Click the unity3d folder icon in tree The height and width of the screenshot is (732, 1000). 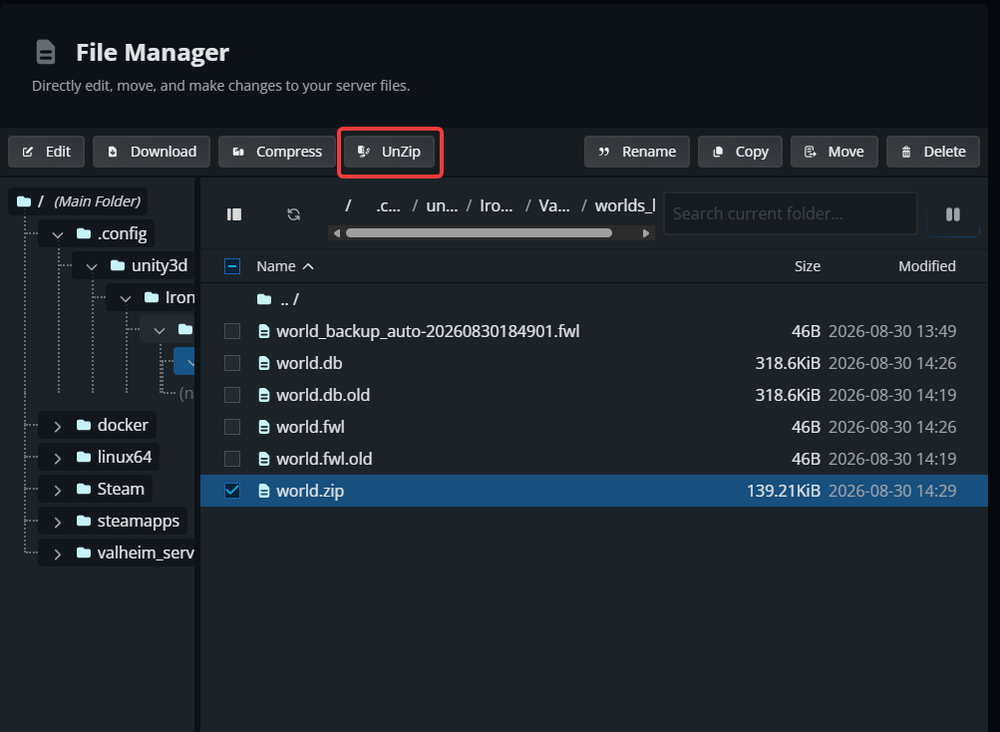click(x=117, y=265)
